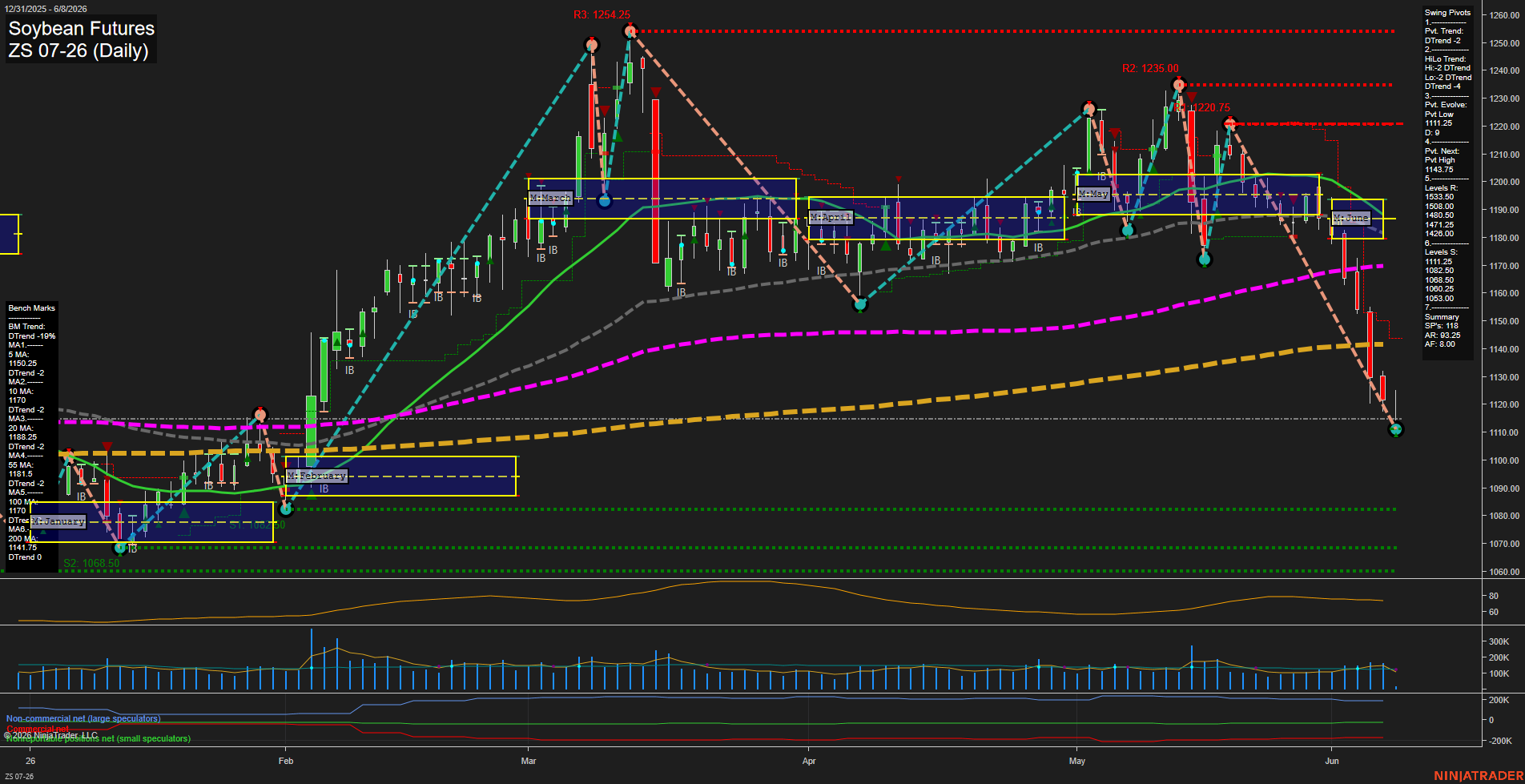Click the 1426.00 resistance level value
The width and height of the screenshot is (1525, 784).
tap(1439, 234)
